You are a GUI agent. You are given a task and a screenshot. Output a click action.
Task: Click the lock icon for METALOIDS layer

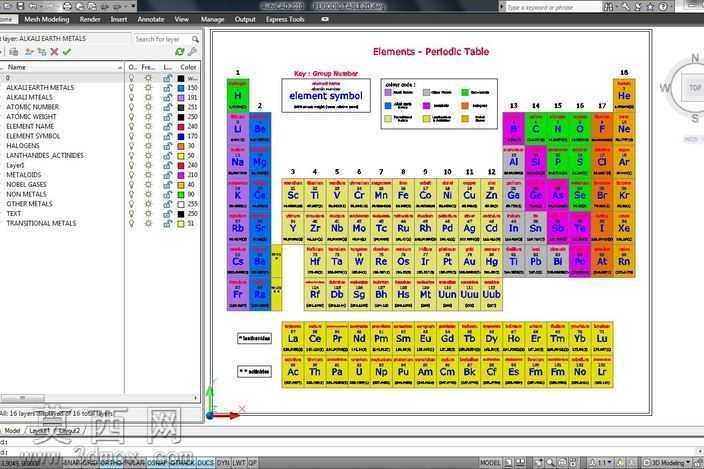coord(167,175)
